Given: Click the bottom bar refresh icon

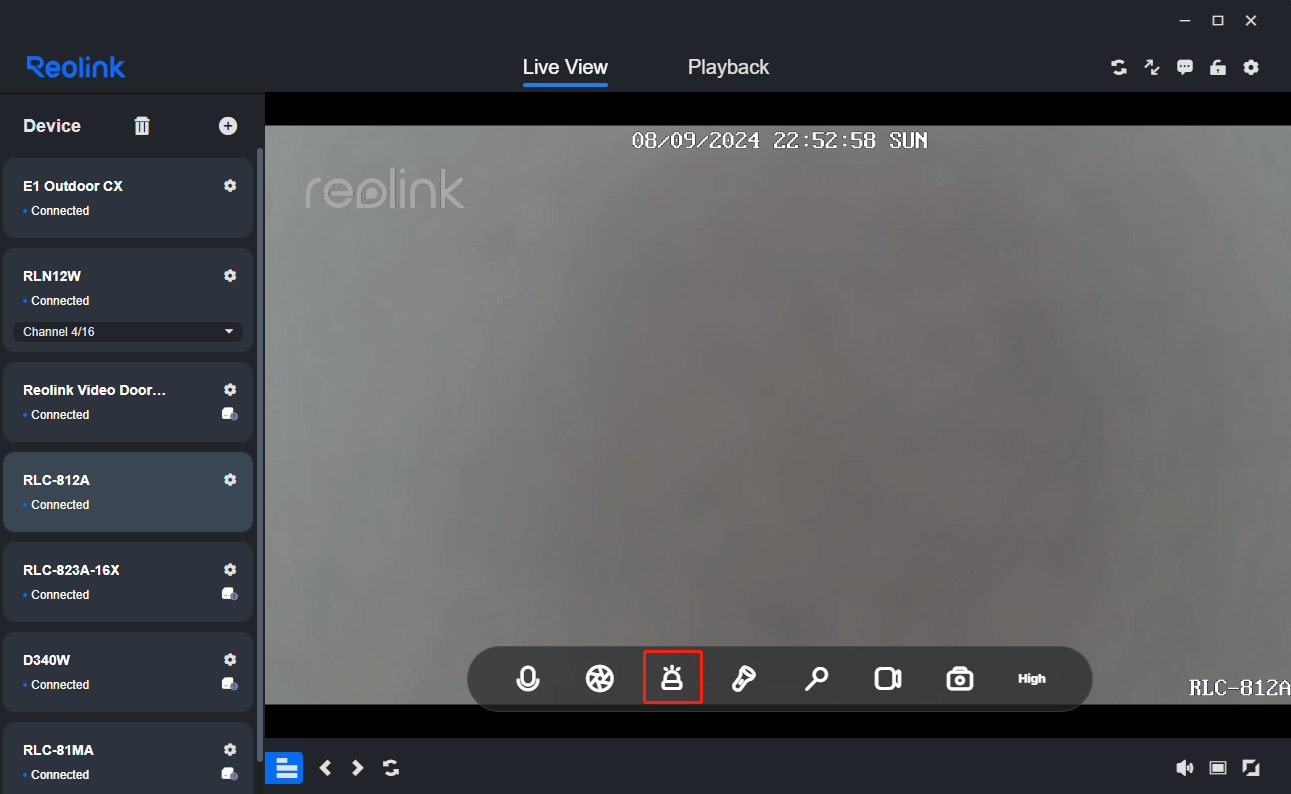Looking at the screenshot, I should tap(391, 768).
